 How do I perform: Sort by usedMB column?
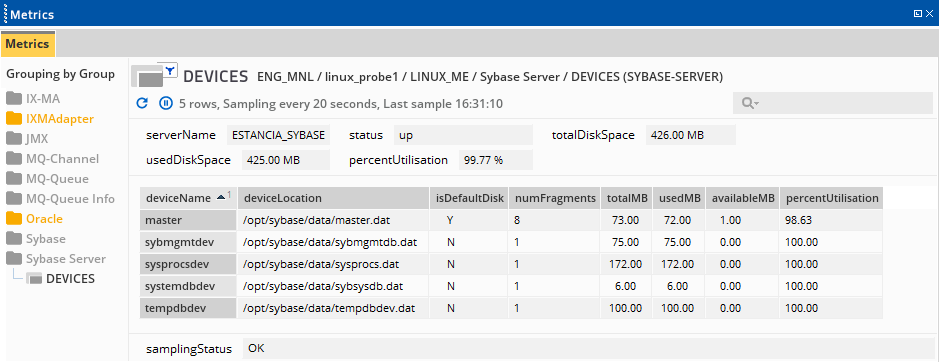[x=679, y=198]
